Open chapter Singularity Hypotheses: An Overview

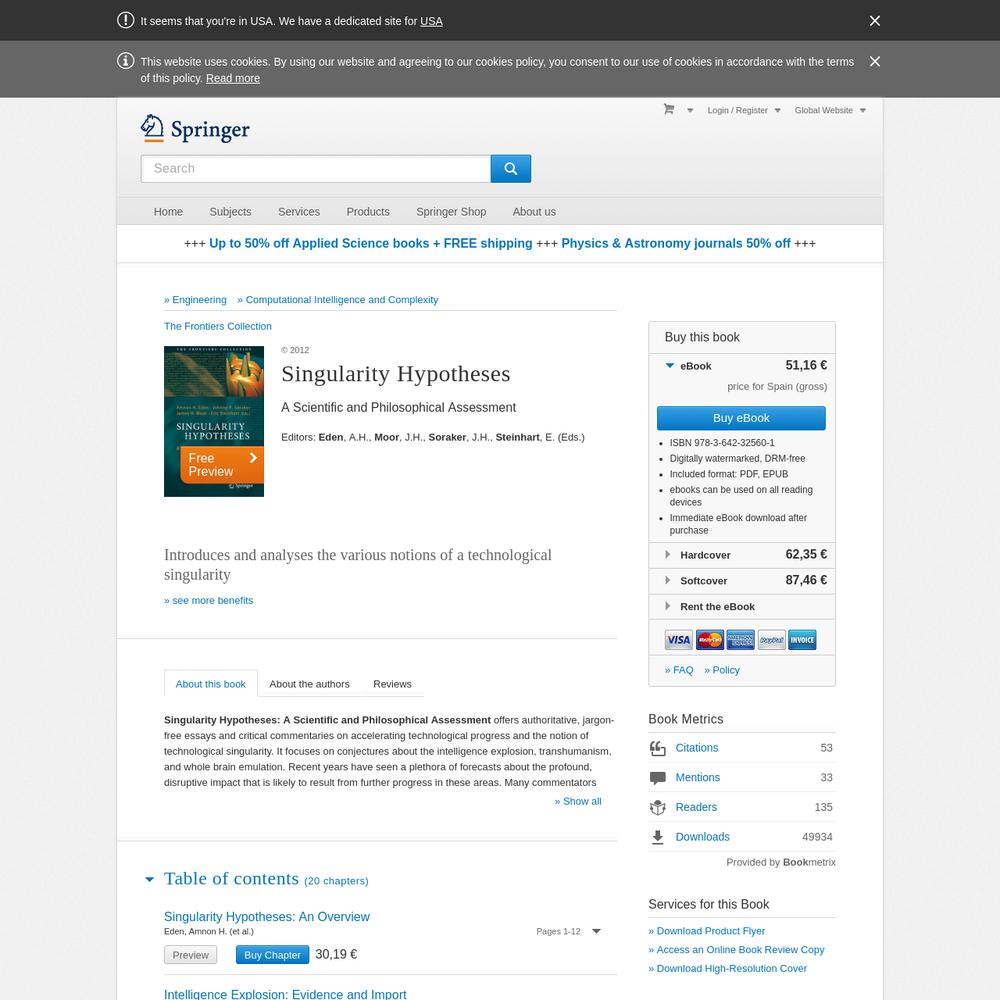click(x=267, y=916)
